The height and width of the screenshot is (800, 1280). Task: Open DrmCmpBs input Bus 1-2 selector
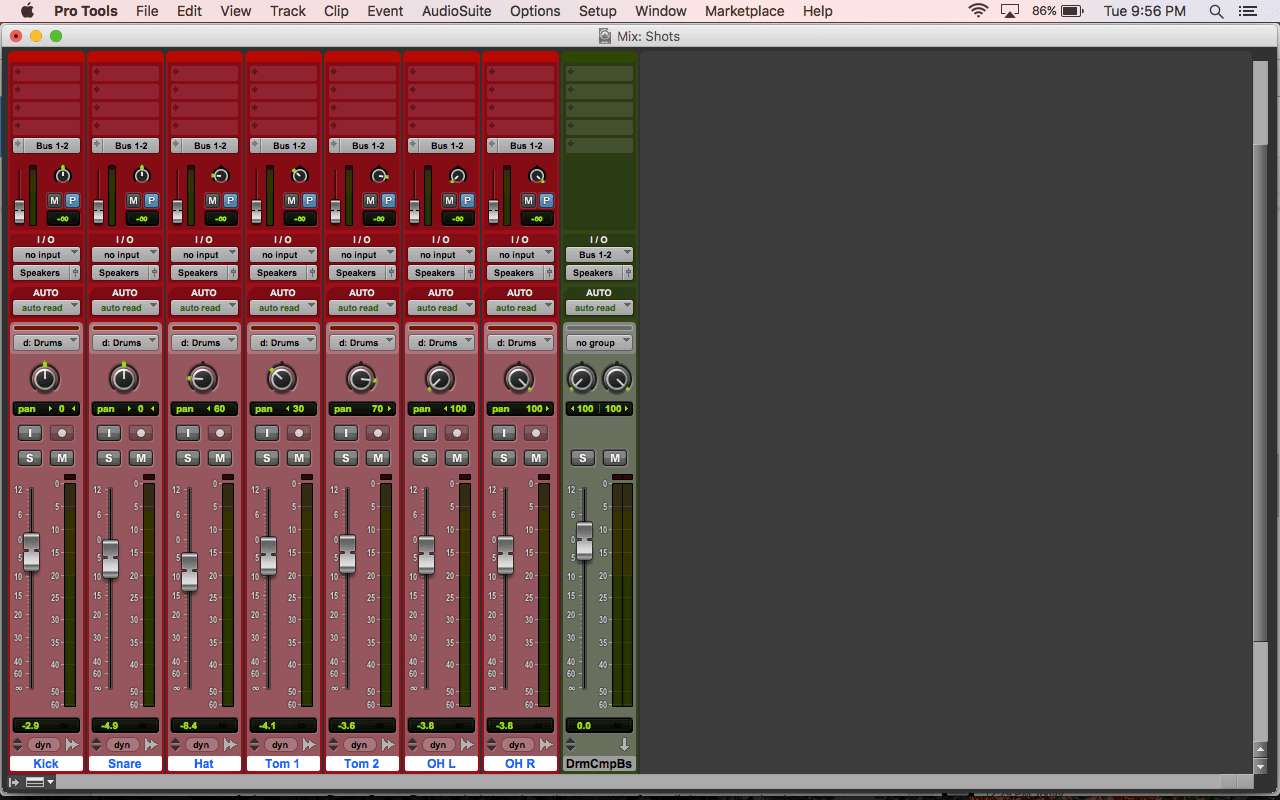(599, 255)
